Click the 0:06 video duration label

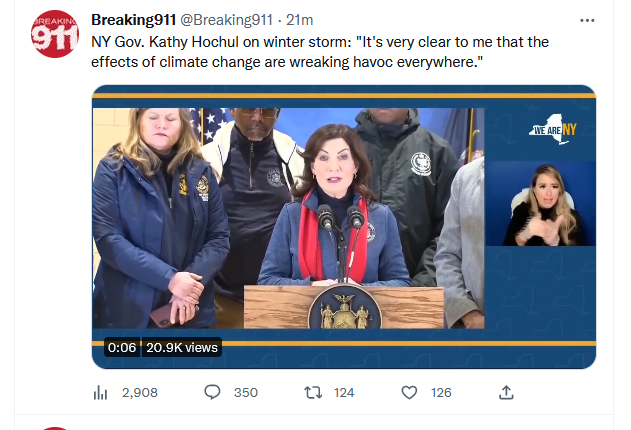click(x=122, y=347)
